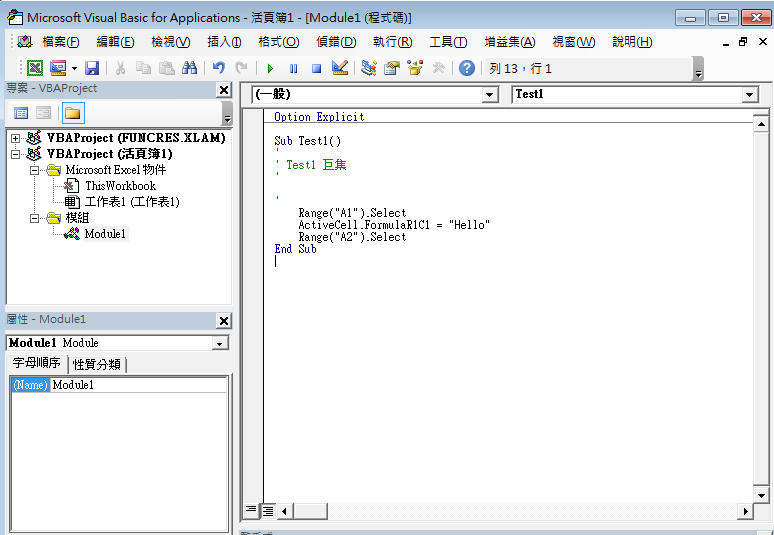Switch to the 性質分類 tab

point(98,364)
